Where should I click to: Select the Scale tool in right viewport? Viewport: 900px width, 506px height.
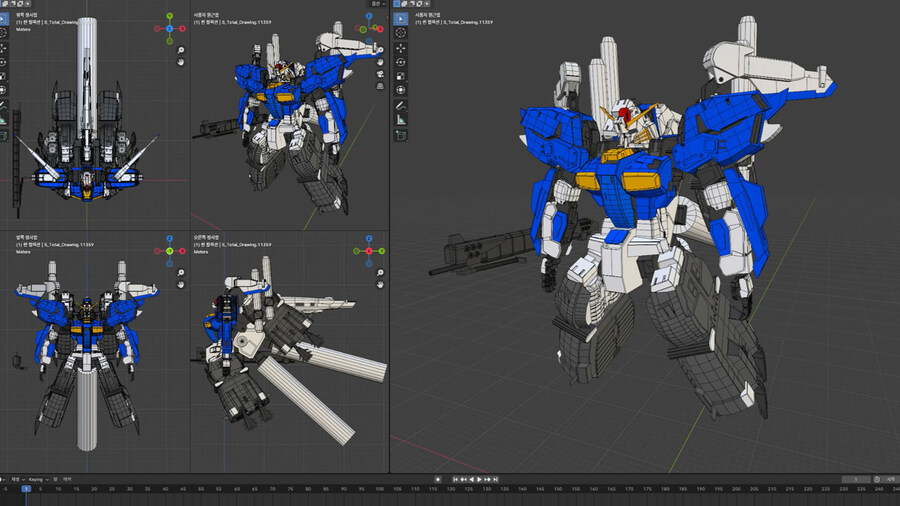[x=401, y=76]
